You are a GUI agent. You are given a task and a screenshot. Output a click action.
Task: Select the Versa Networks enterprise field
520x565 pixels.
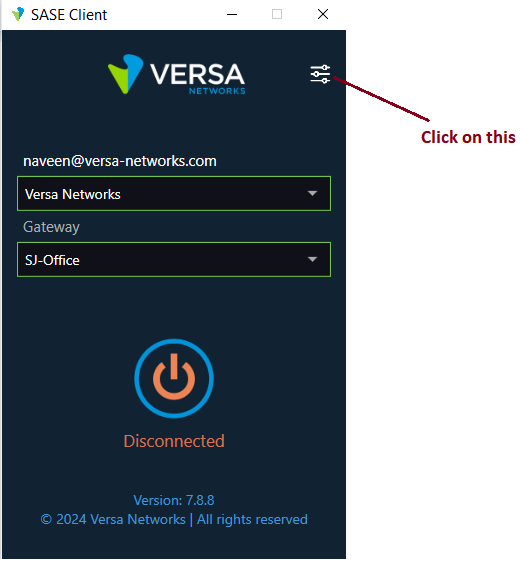pos(174,193)
